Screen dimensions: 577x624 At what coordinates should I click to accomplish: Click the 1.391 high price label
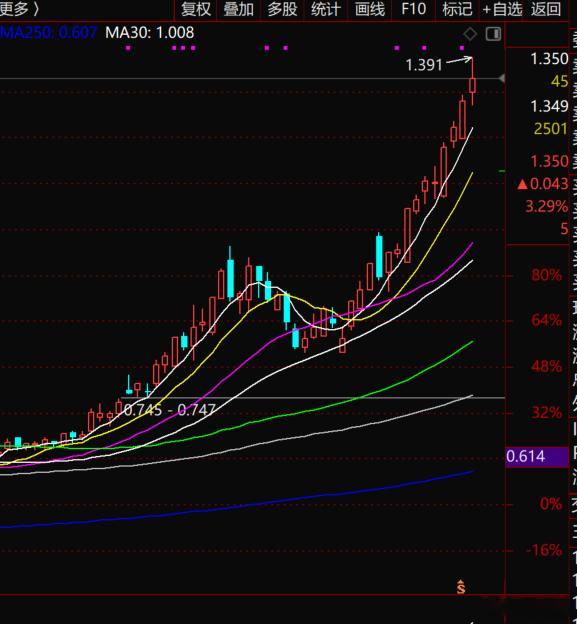tap(424, 65)
